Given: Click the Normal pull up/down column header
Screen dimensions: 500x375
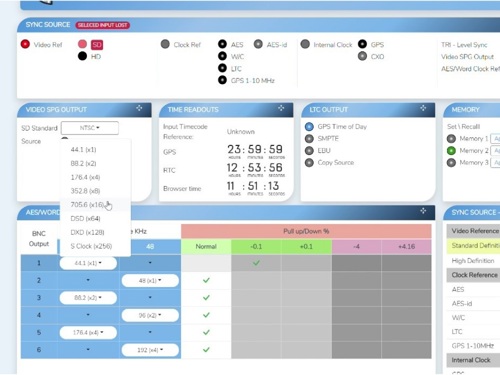Looking at the screenshot, I should [206, 246].
